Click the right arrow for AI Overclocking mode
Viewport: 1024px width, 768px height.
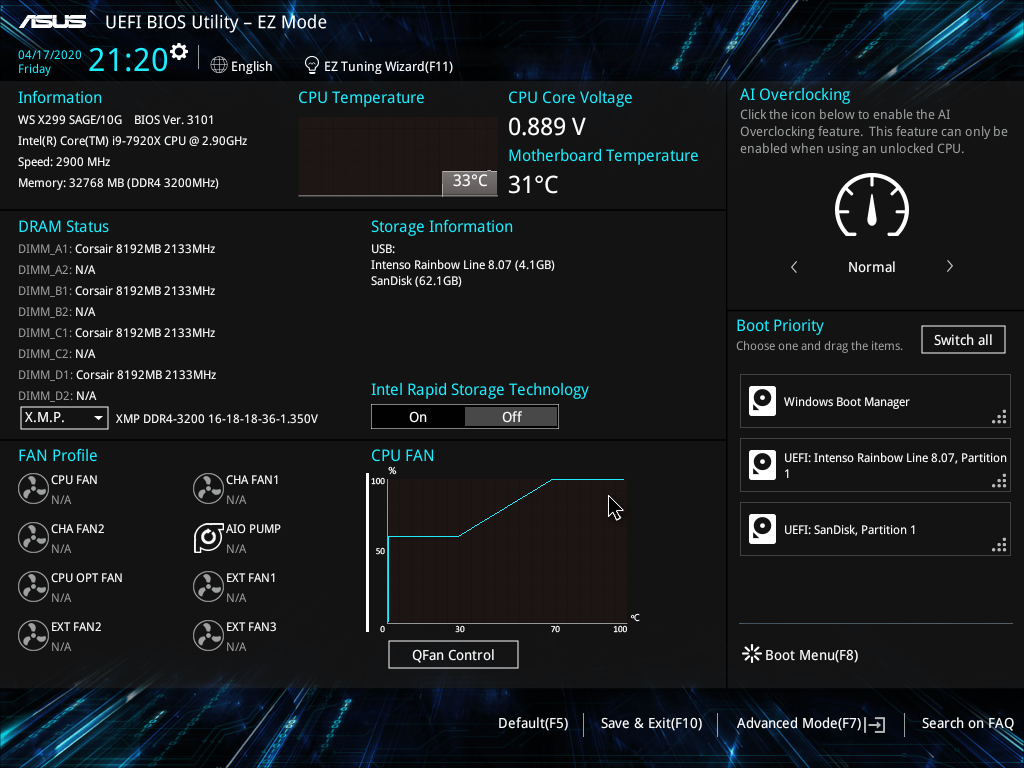pyautogui.click(x=950, y=266)
